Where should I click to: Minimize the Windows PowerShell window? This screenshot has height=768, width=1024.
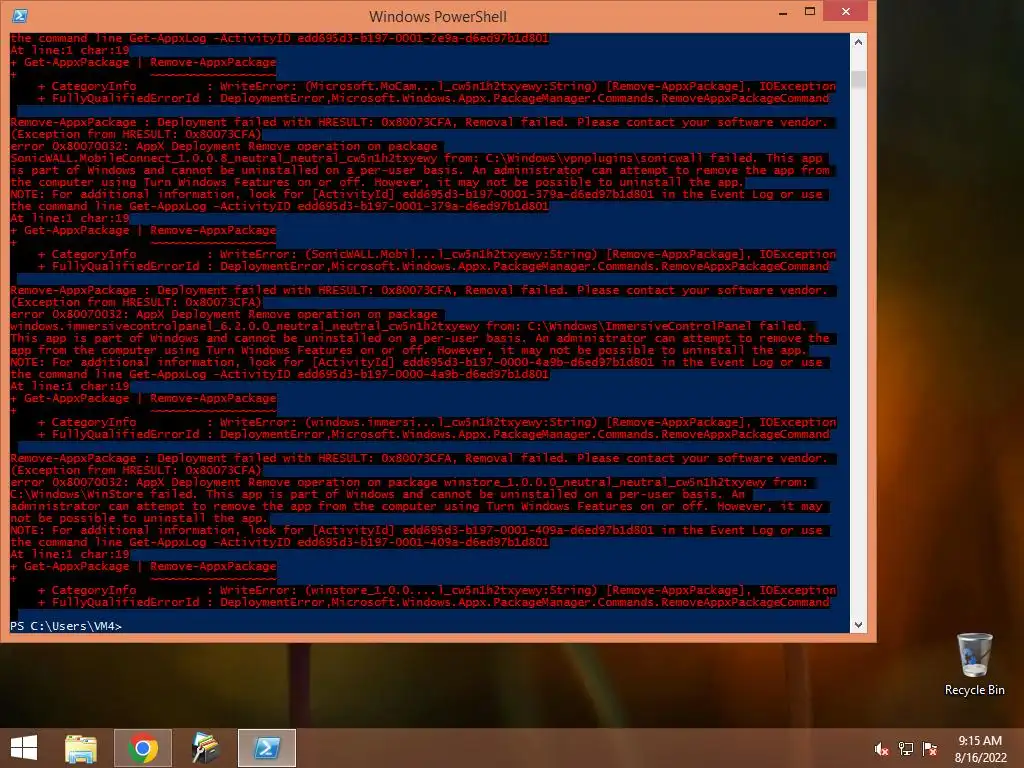click(x=783, y=12)
